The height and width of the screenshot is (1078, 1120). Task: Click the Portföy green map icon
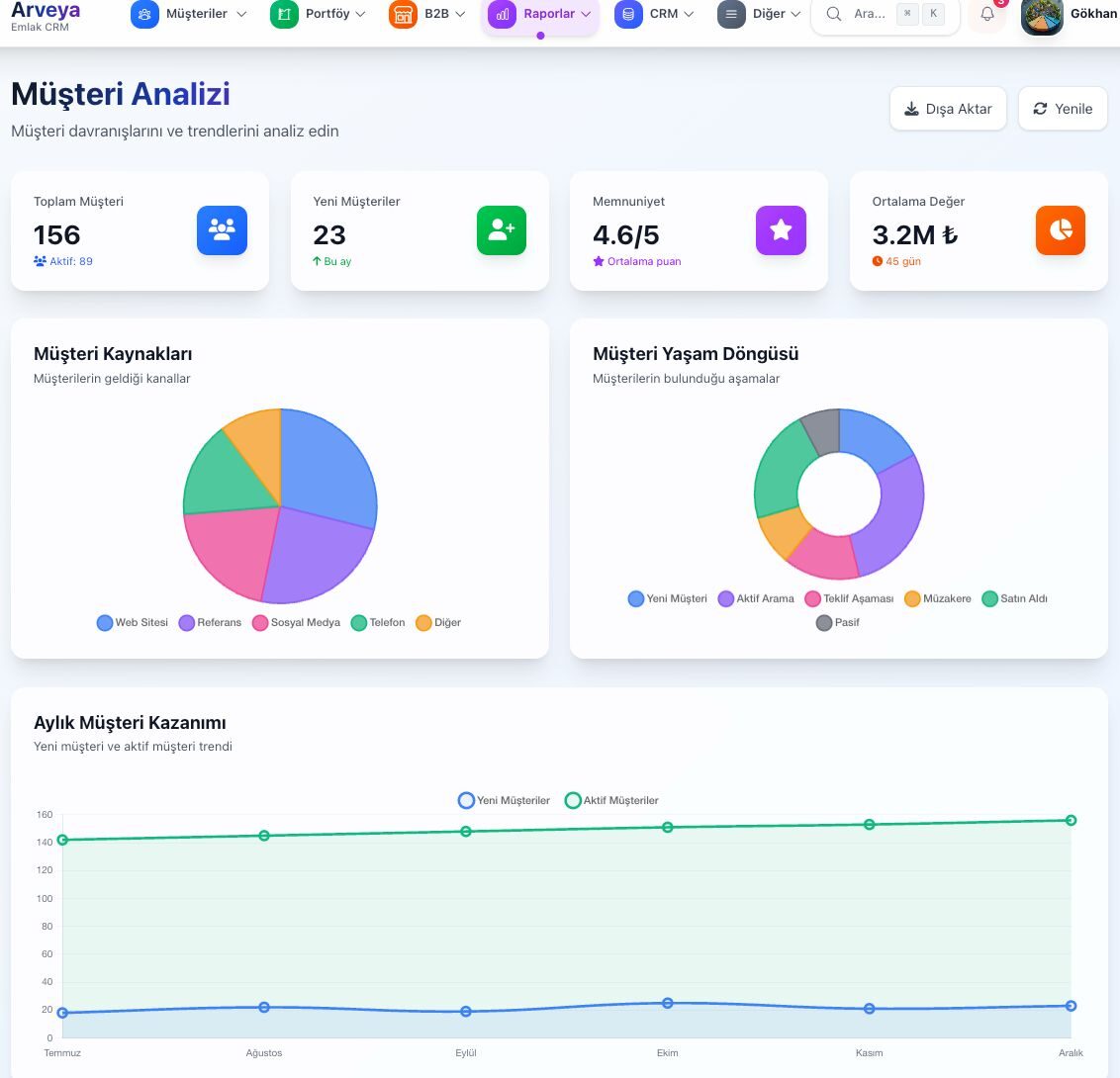284,14
